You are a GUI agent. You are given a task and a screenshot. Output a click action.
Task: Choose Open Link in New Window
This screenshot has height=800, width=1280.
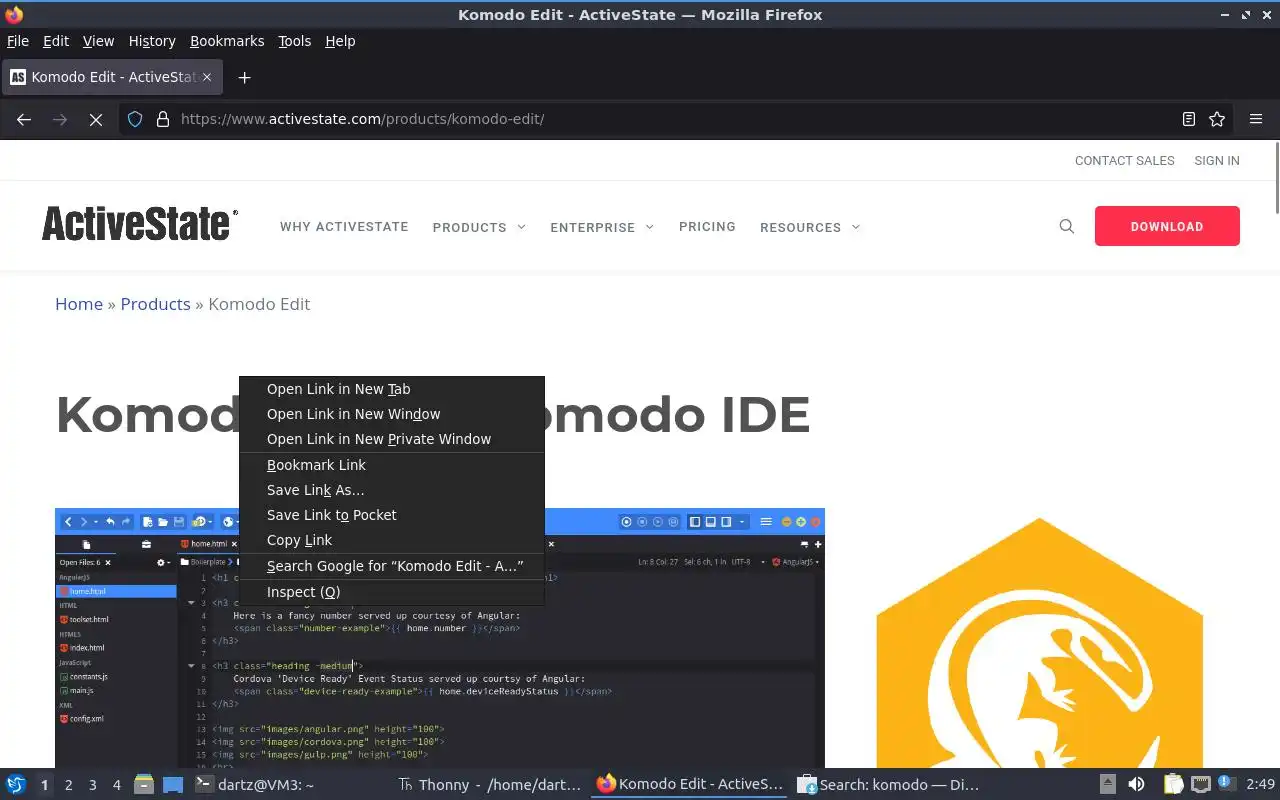[392, 414]
